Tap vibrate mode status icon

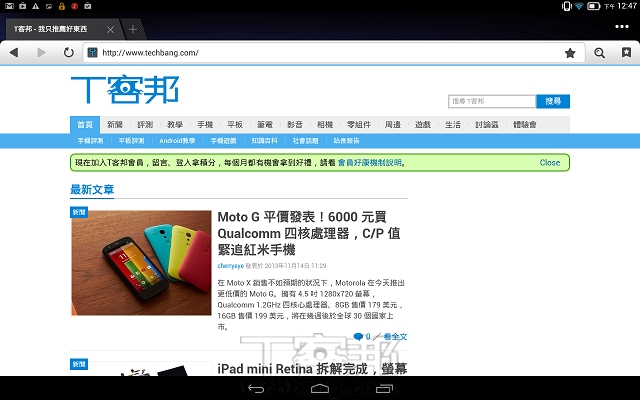tap(566, 6)
